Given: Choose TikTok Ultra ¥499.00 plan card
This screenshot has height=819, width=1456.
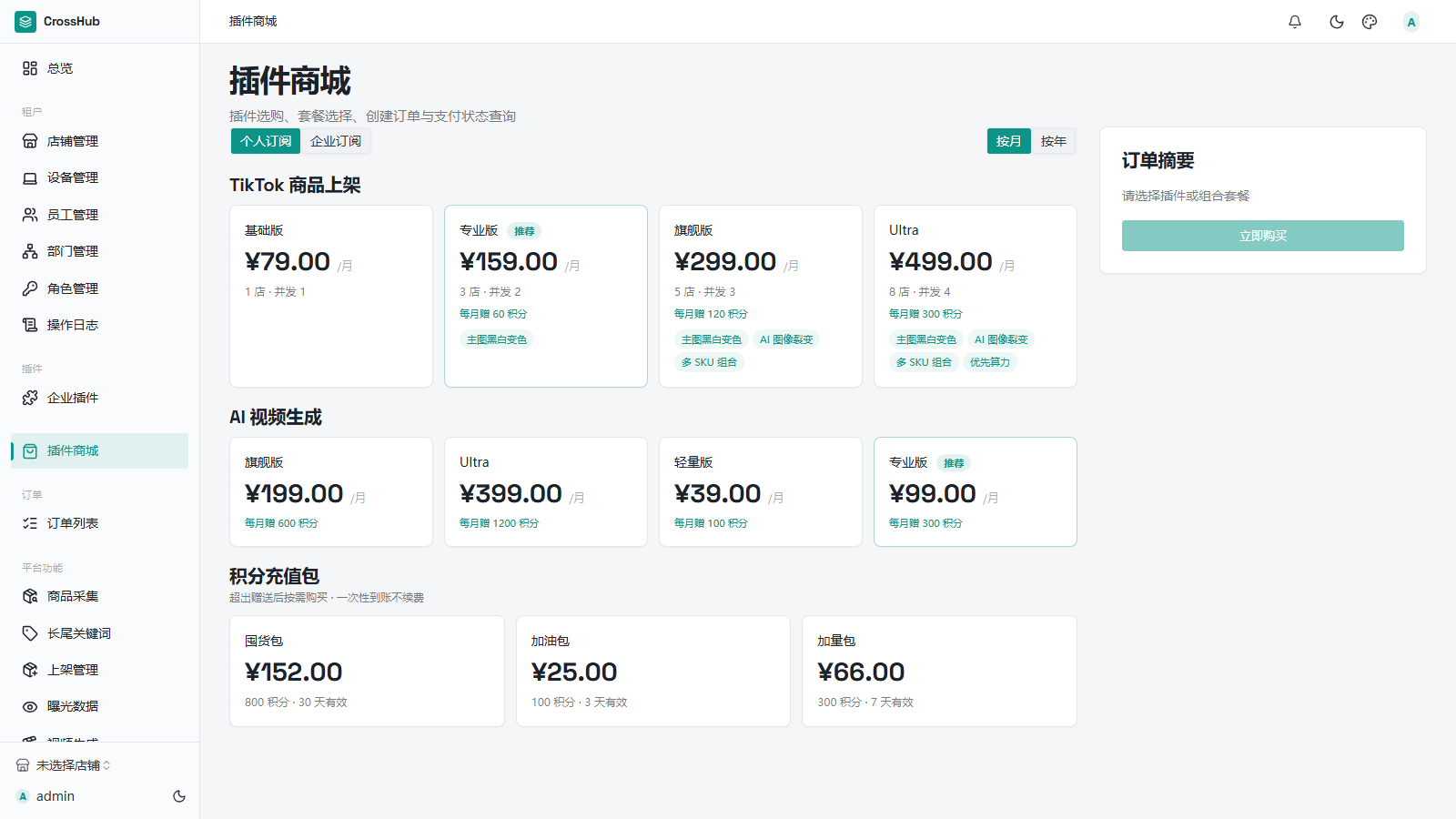Looking at the screenshot, I should click(x=976, y=297).
